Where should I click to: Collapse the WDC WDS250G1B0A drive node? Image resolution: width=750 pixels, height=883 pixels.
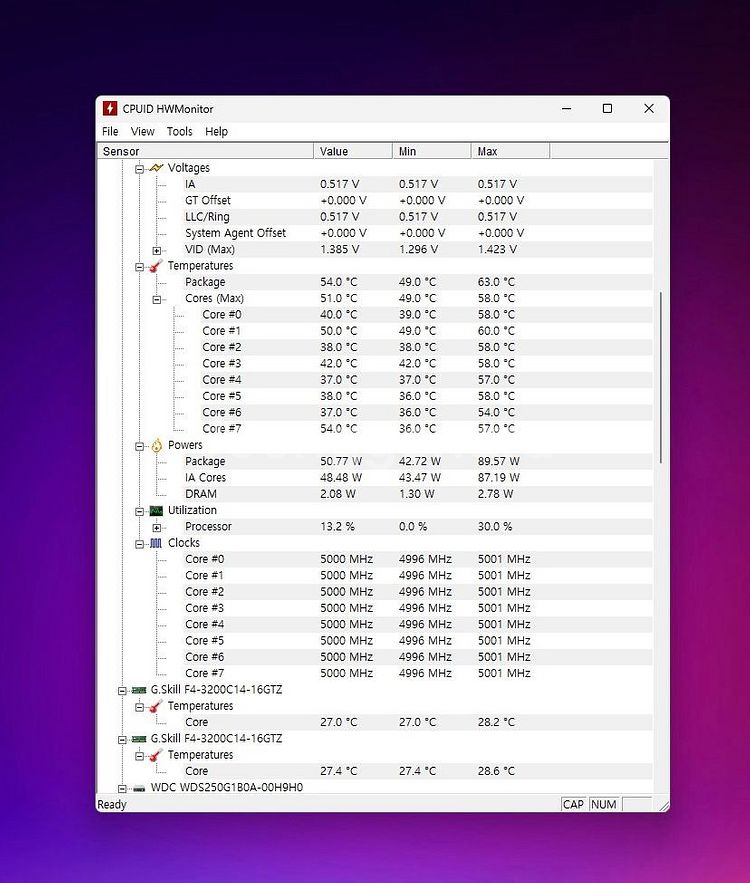click(x=122, y=789)
